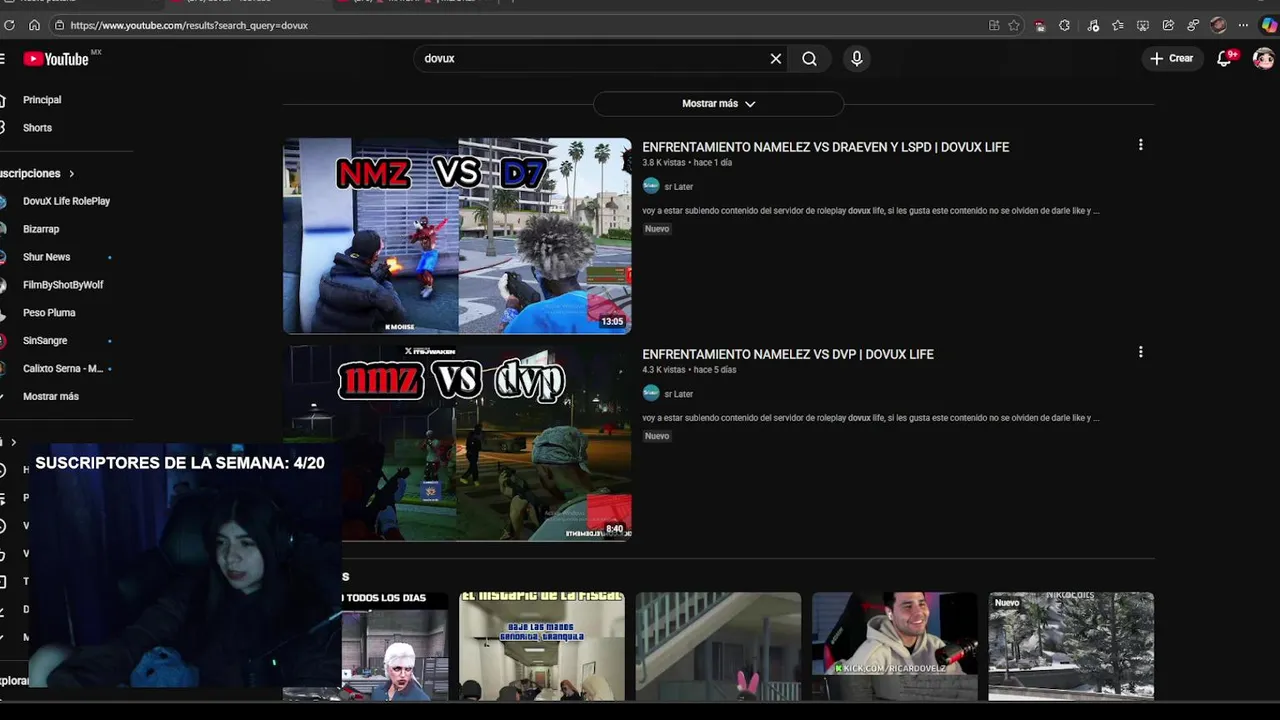Click the Nuevo badge under DRAEVEN video

click(x=657, y=229)
